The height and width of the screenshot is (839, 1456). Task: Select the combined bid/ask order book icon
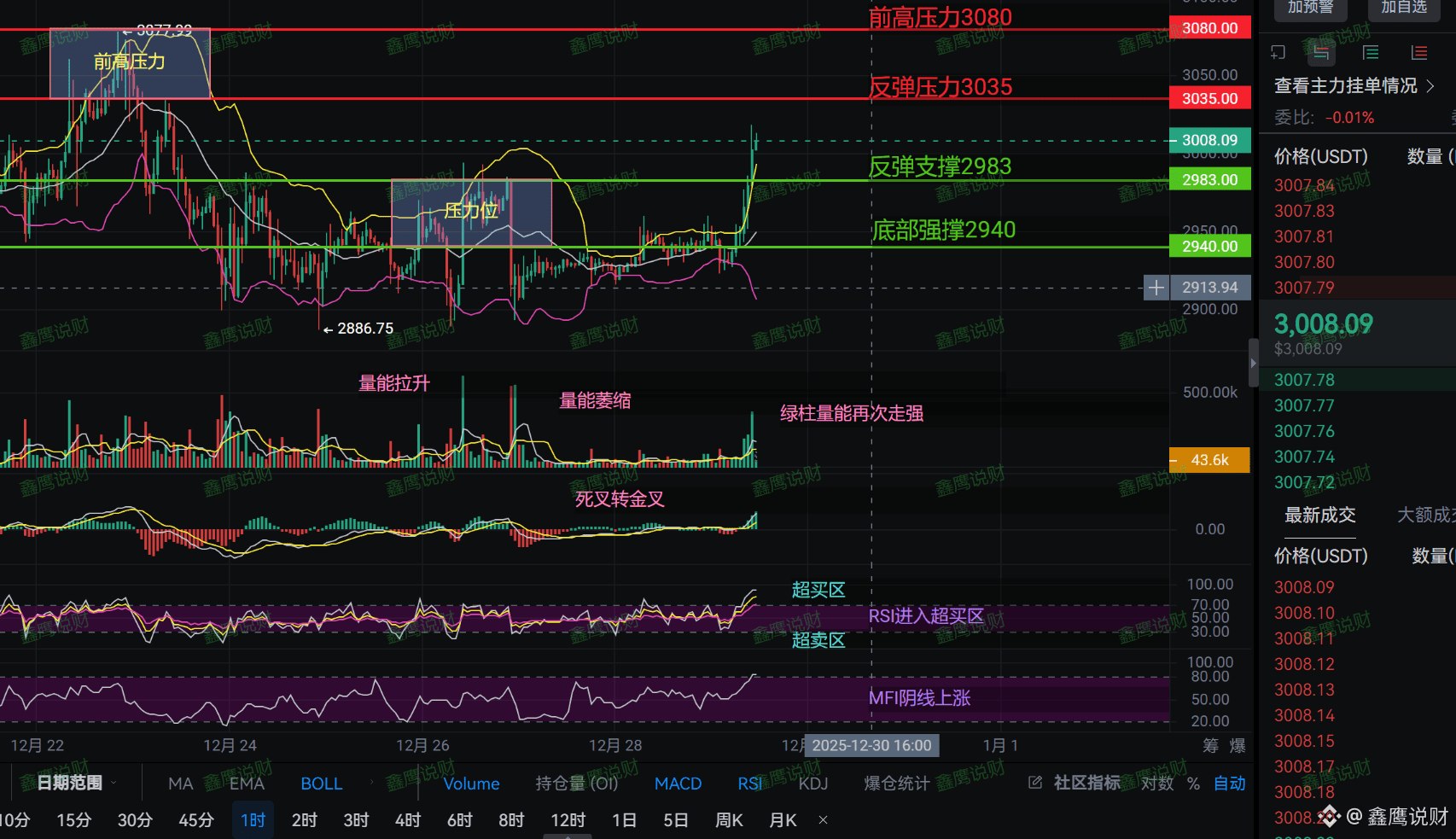pos(1321,52)
